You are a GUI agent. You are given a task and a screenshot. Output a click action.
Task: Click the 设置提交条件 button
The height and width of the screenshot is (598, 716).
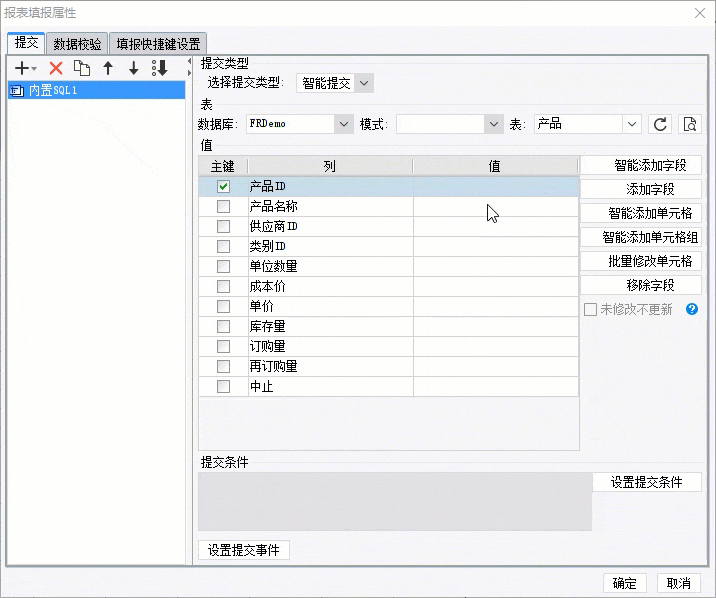click(647, 482)
